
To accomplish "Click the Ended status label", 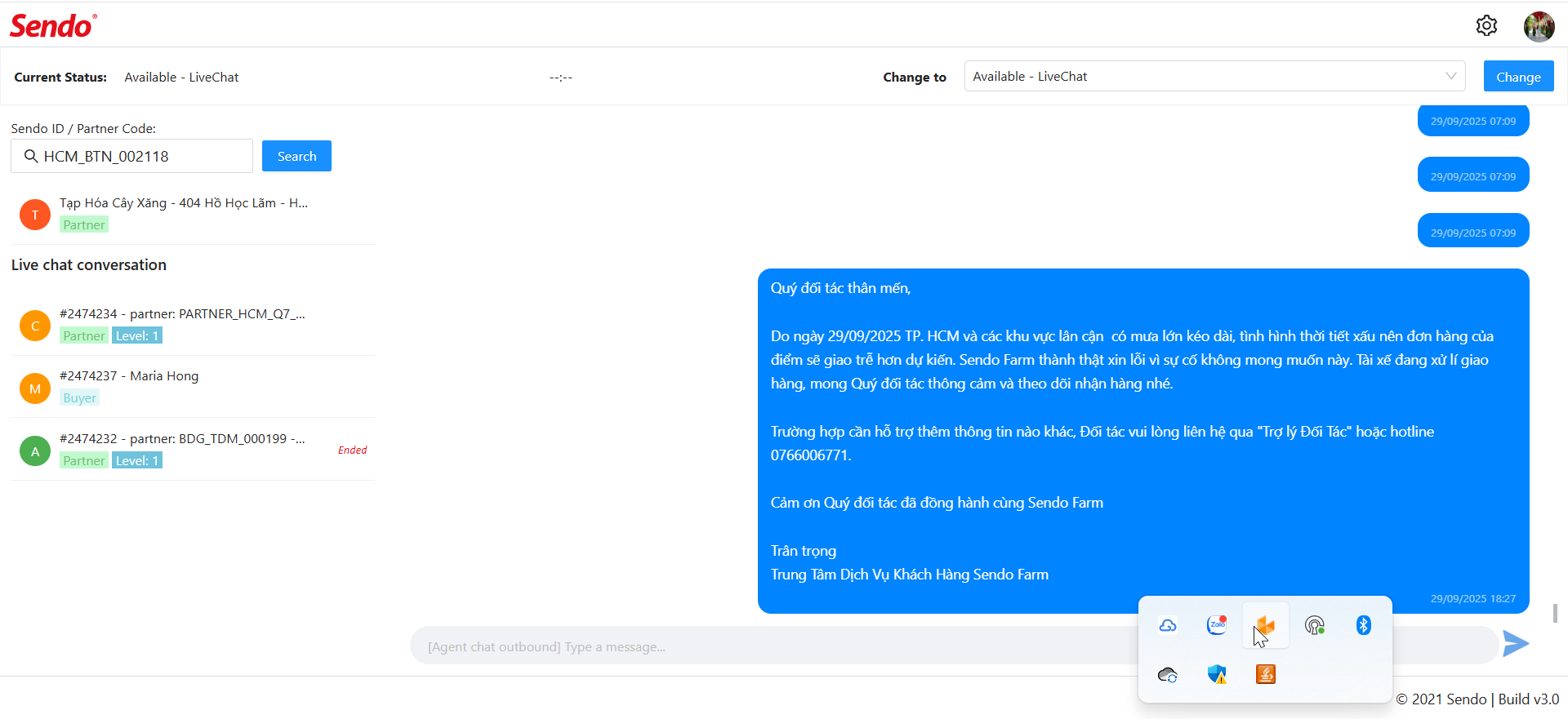I will [352, 450].
